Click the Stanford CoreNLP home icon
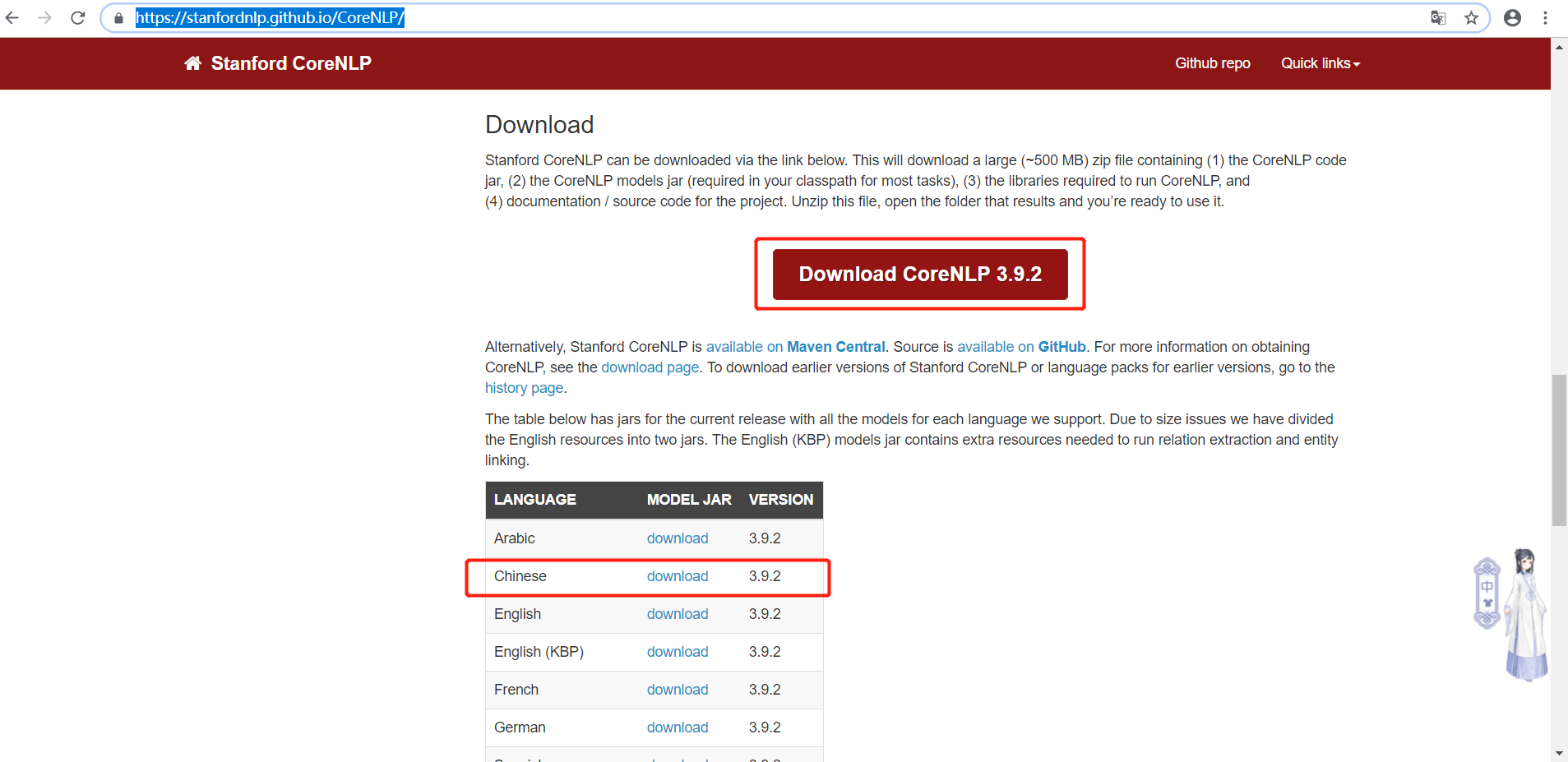Screen dimensions: 1568x762 click(x=192, y=63)
